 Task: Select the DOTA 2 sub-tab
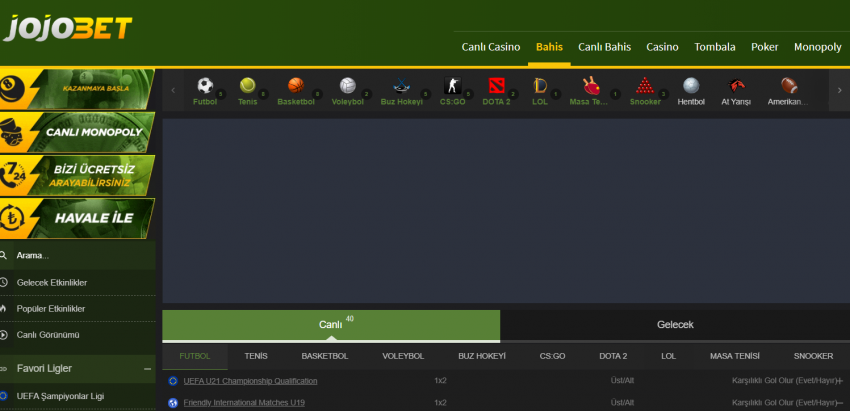tap(613, 356)
